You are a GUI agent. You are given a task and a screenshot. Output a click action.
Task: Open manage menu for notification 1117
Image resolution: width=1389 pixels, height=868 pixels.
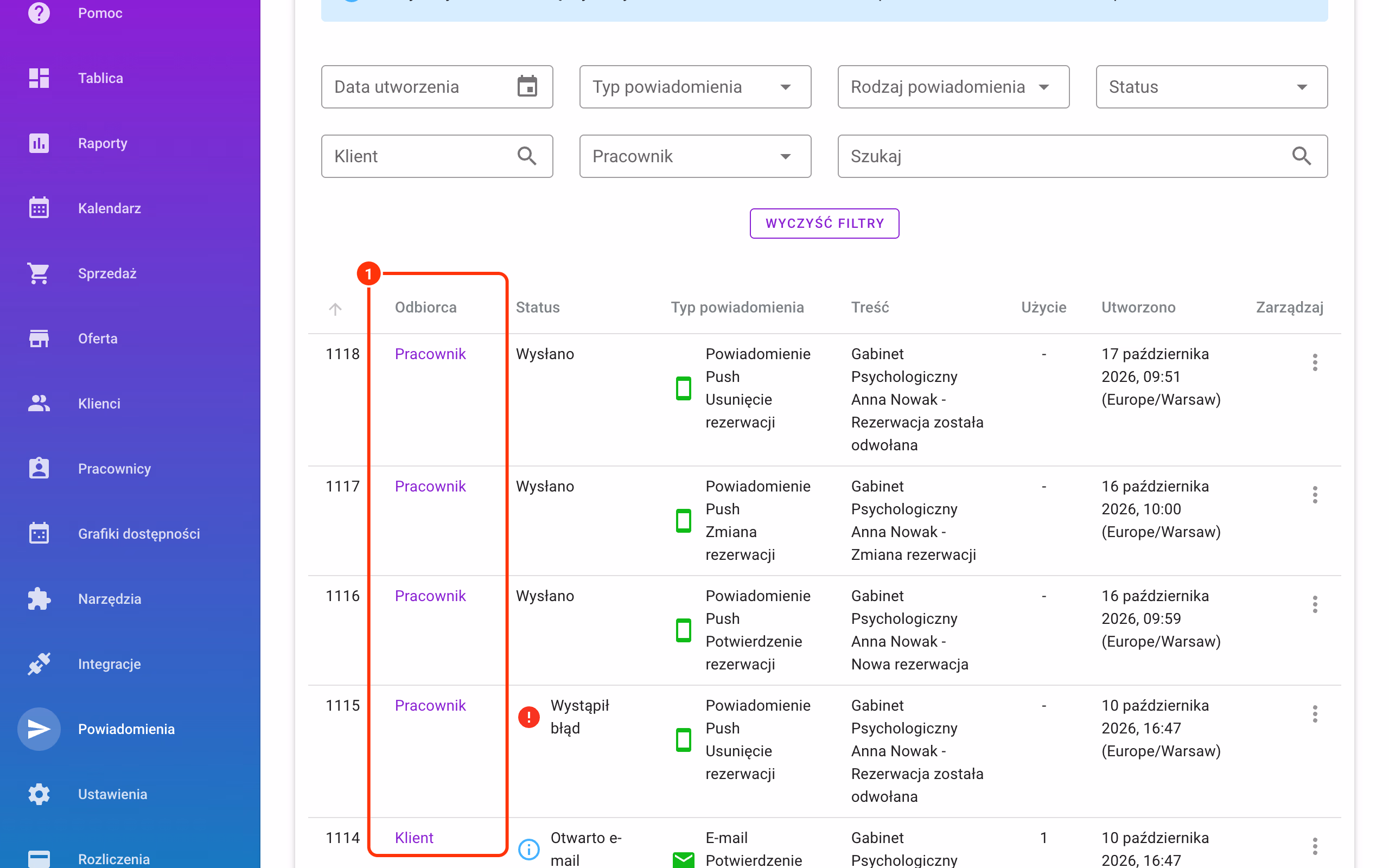click(x=1315, y=495)
